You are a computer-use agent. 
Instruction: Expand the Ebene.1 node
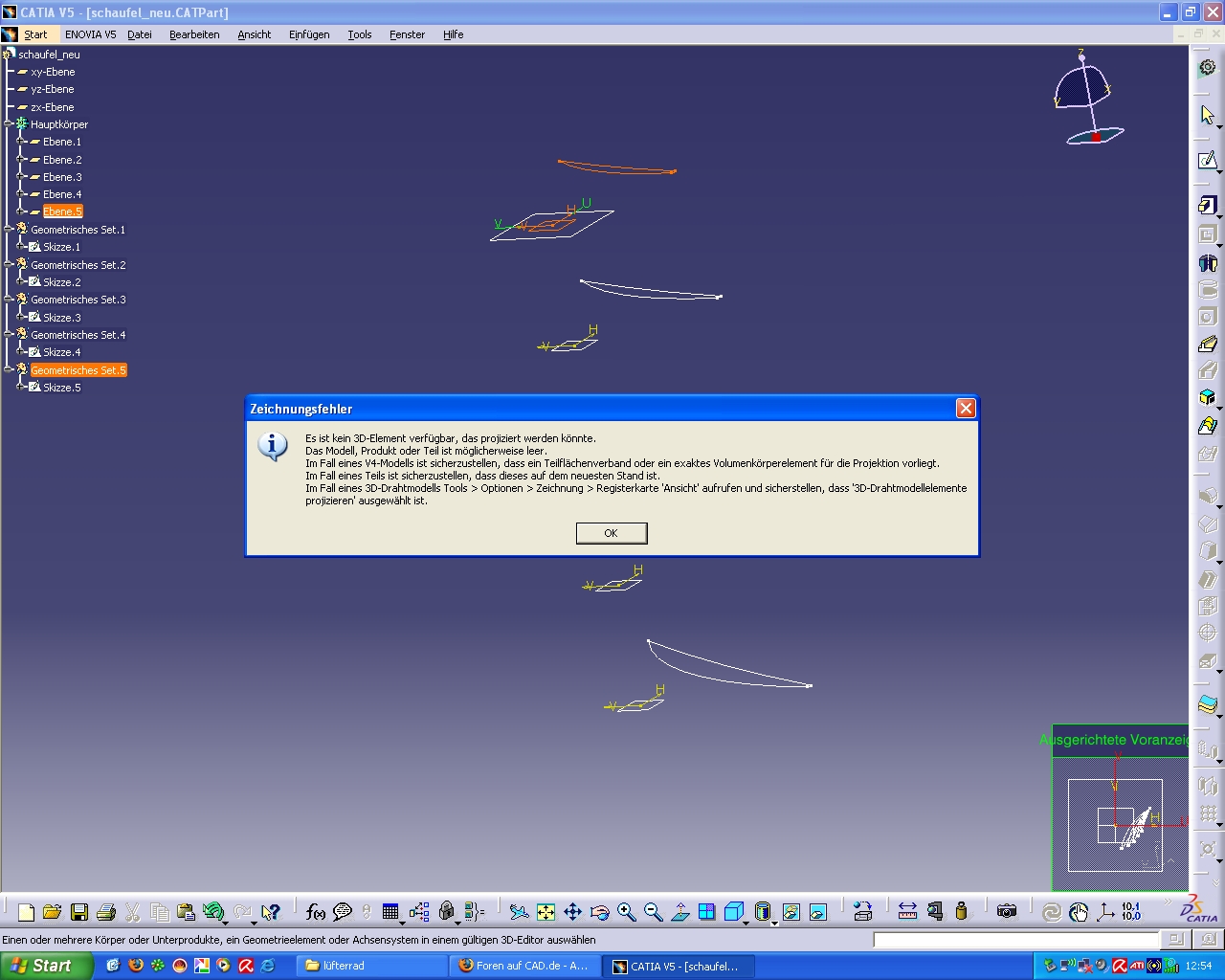[x=20, y=141]
